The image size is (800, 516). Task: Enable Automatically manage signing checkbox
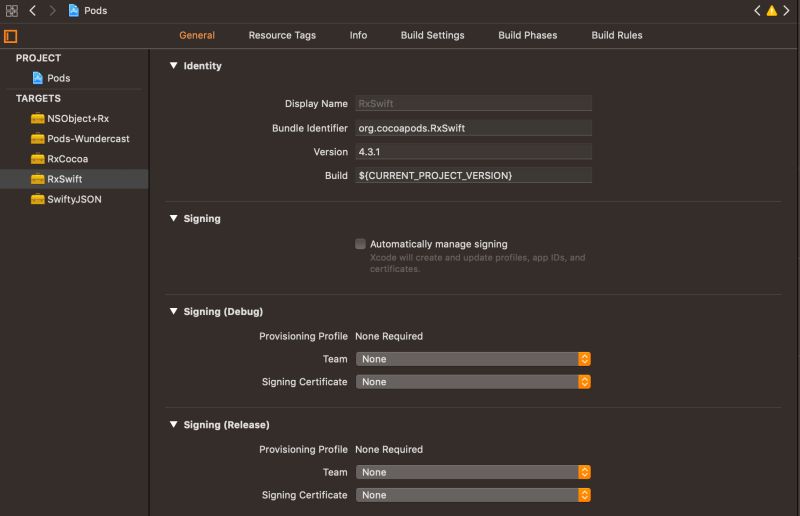[x=360, y=244]
